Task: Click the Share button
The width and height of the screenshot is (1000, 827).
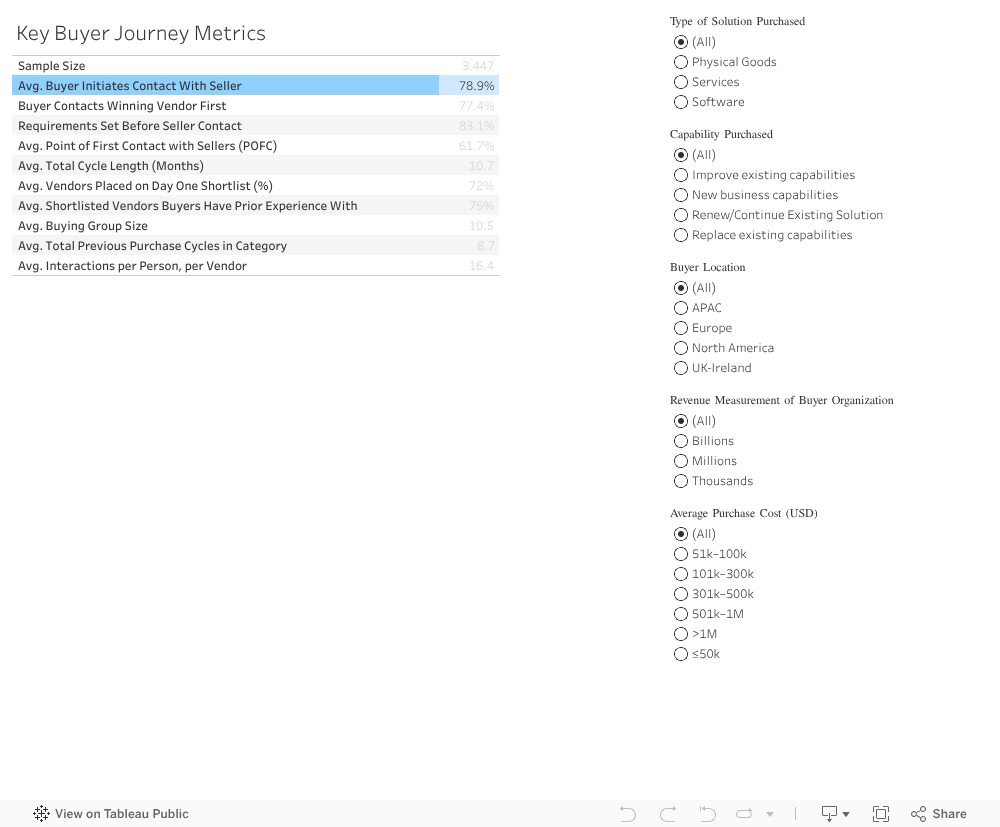Action: click(x=938, y=814)
